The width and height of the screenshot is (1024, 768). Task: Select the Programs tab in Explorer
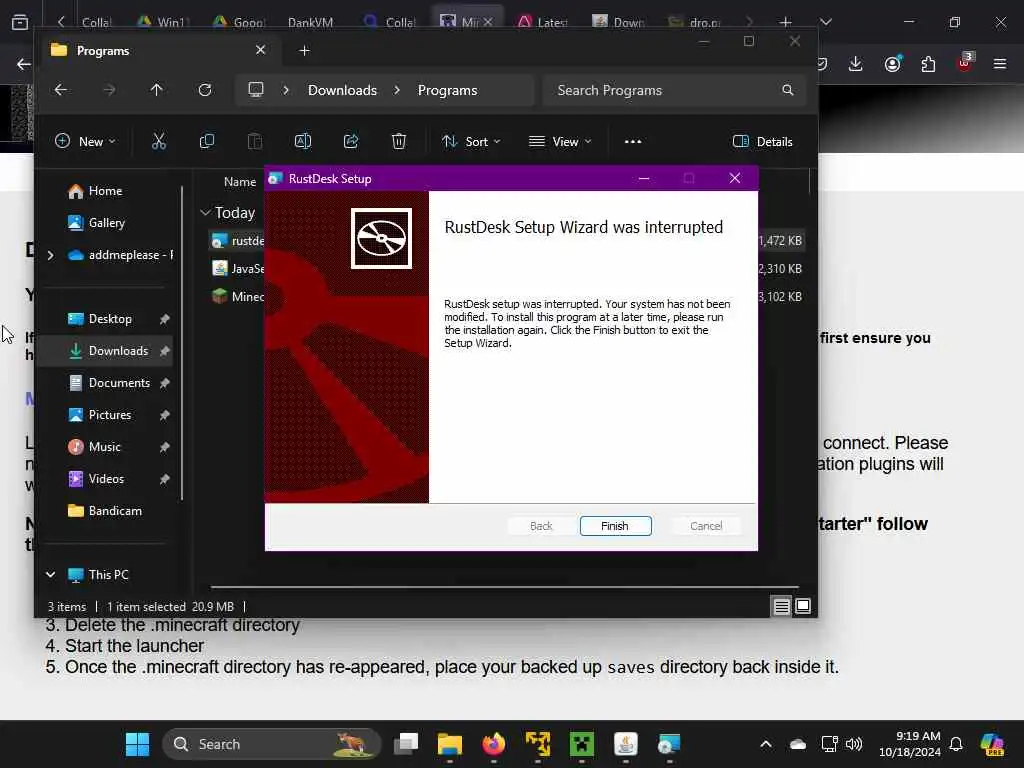[159, 50]
